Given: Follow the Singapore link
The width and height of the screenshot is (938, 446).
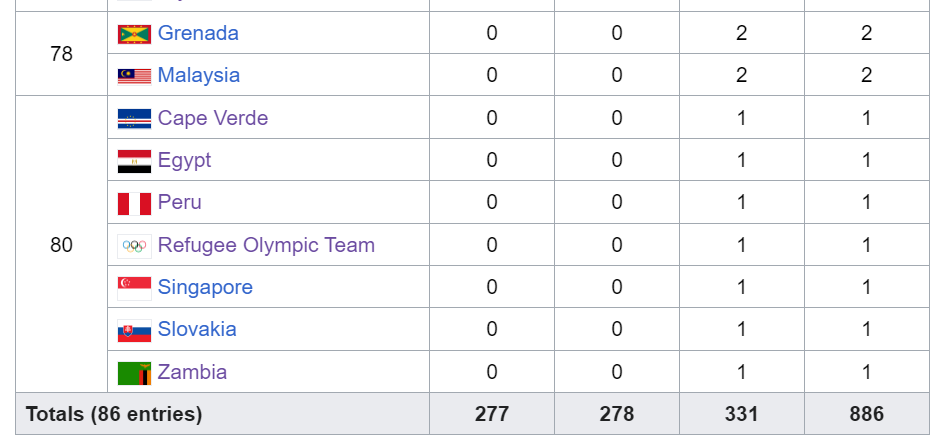Looking at the screenshot, I should tap(205, 287).
